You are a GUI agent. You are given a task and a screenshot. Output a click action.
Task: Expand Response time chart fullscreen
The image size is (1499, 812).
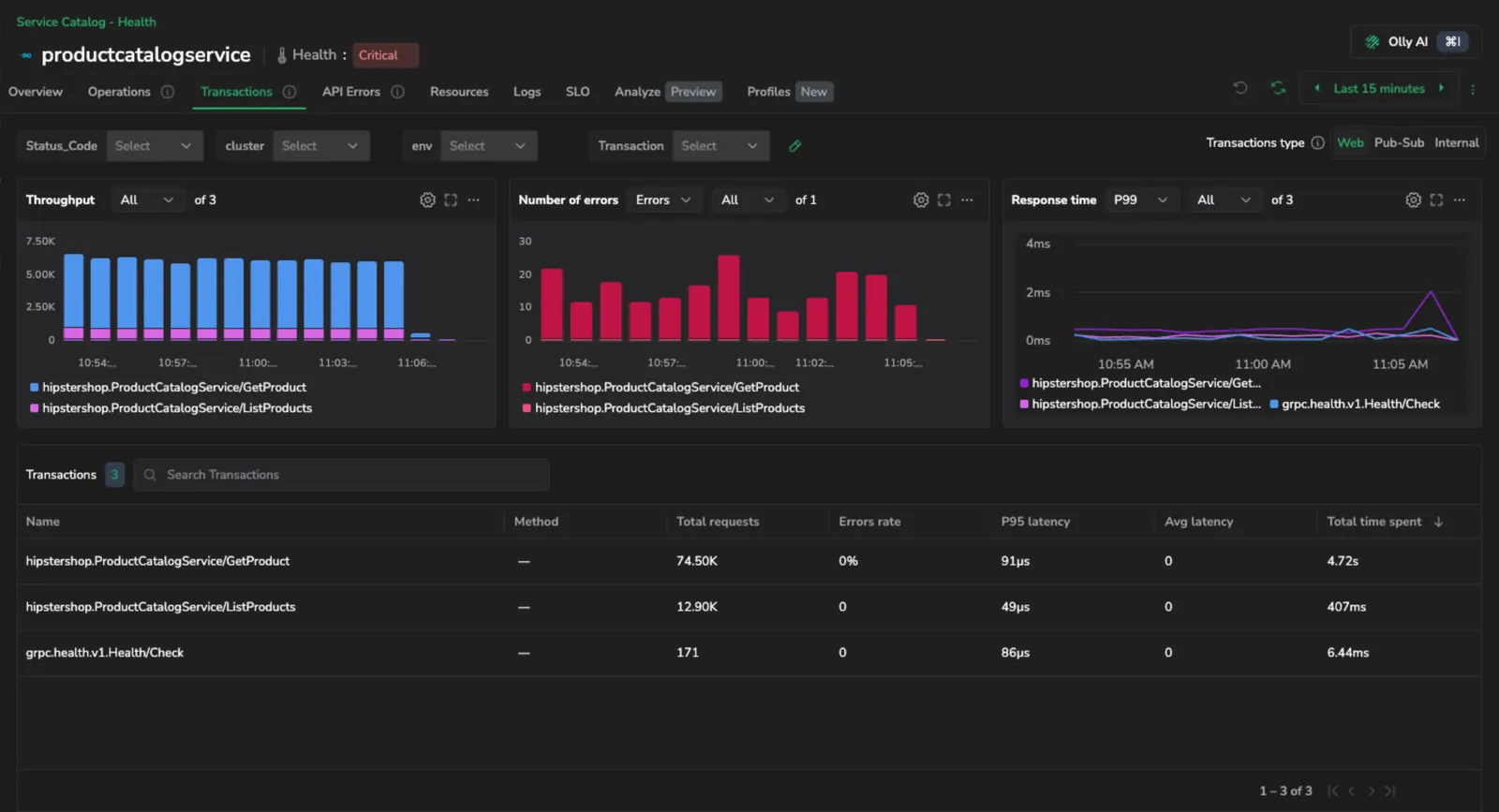click(1436, 200)
